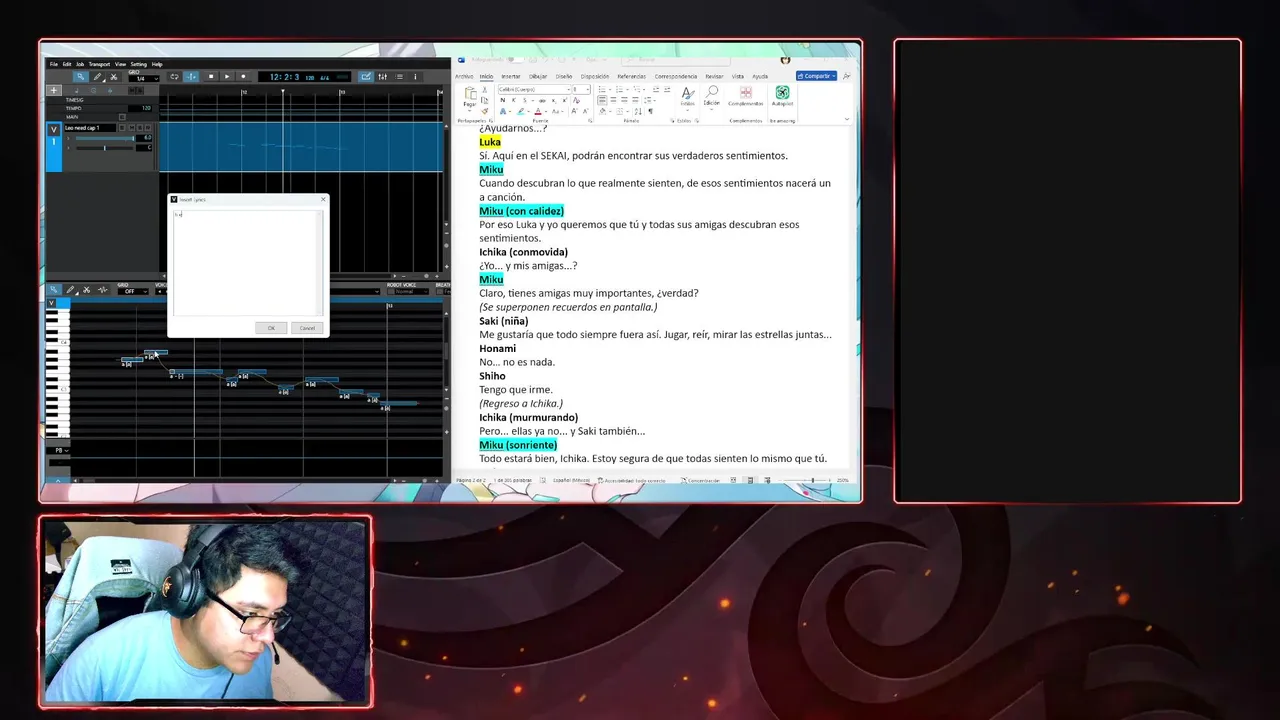
Task: Adjust the Leo need cap 1 pan slider
Action: tap(105, 148)
